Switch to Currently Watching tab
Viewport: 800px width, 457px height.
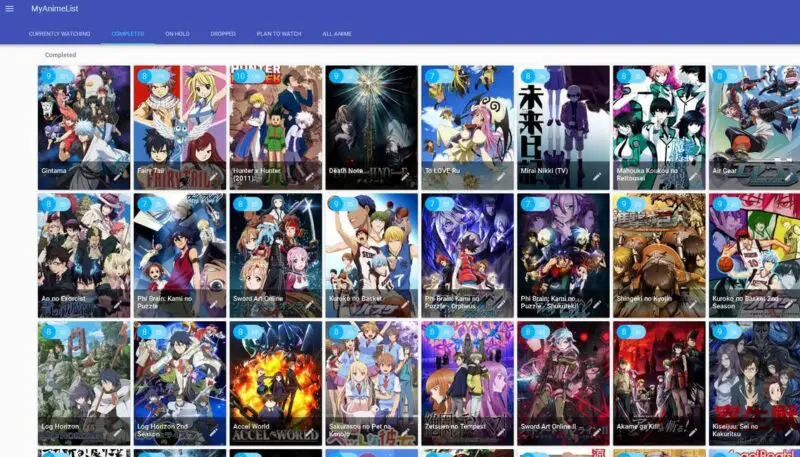tap(60, 34)
